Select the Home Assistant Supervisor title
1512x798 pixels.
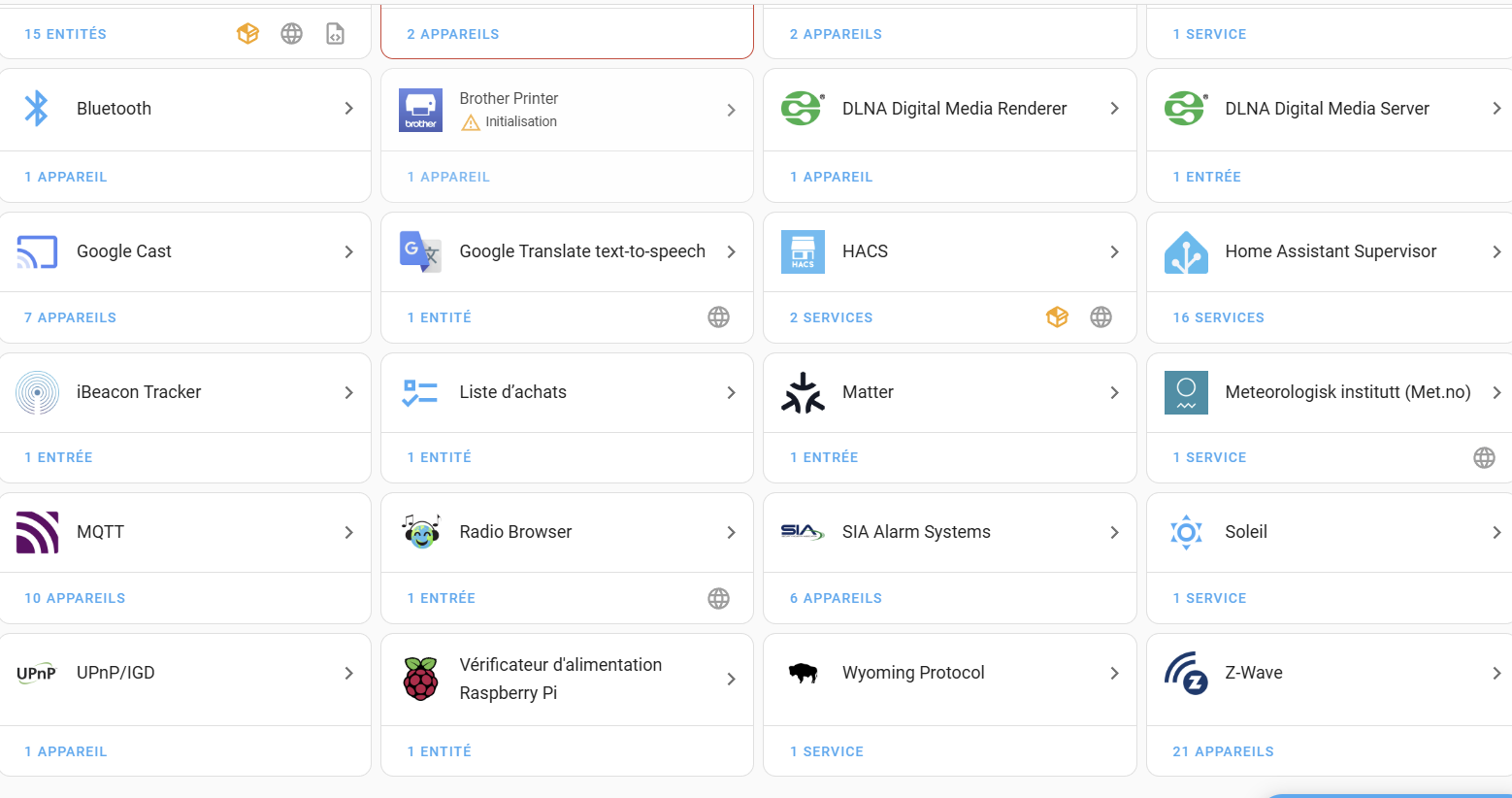(1331, 251)
